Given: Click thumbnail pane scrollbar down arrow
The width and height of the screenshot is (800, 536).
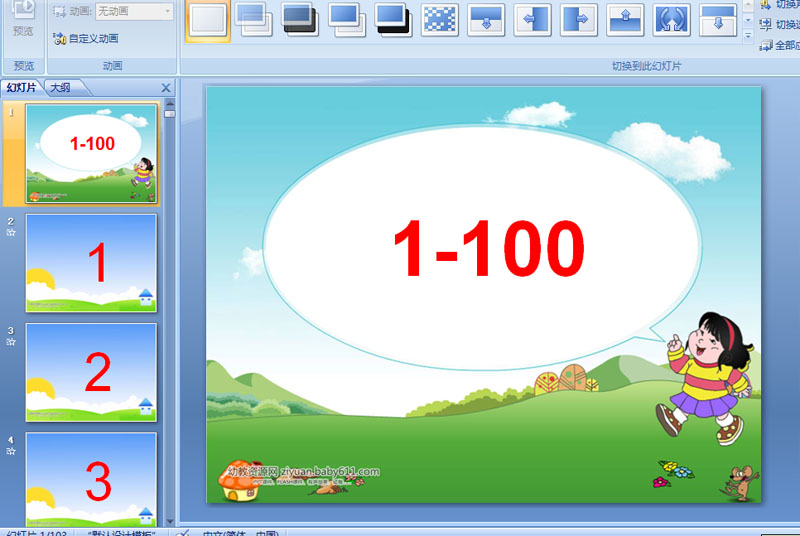Looking at the screenshot, I should click(170, 522).
